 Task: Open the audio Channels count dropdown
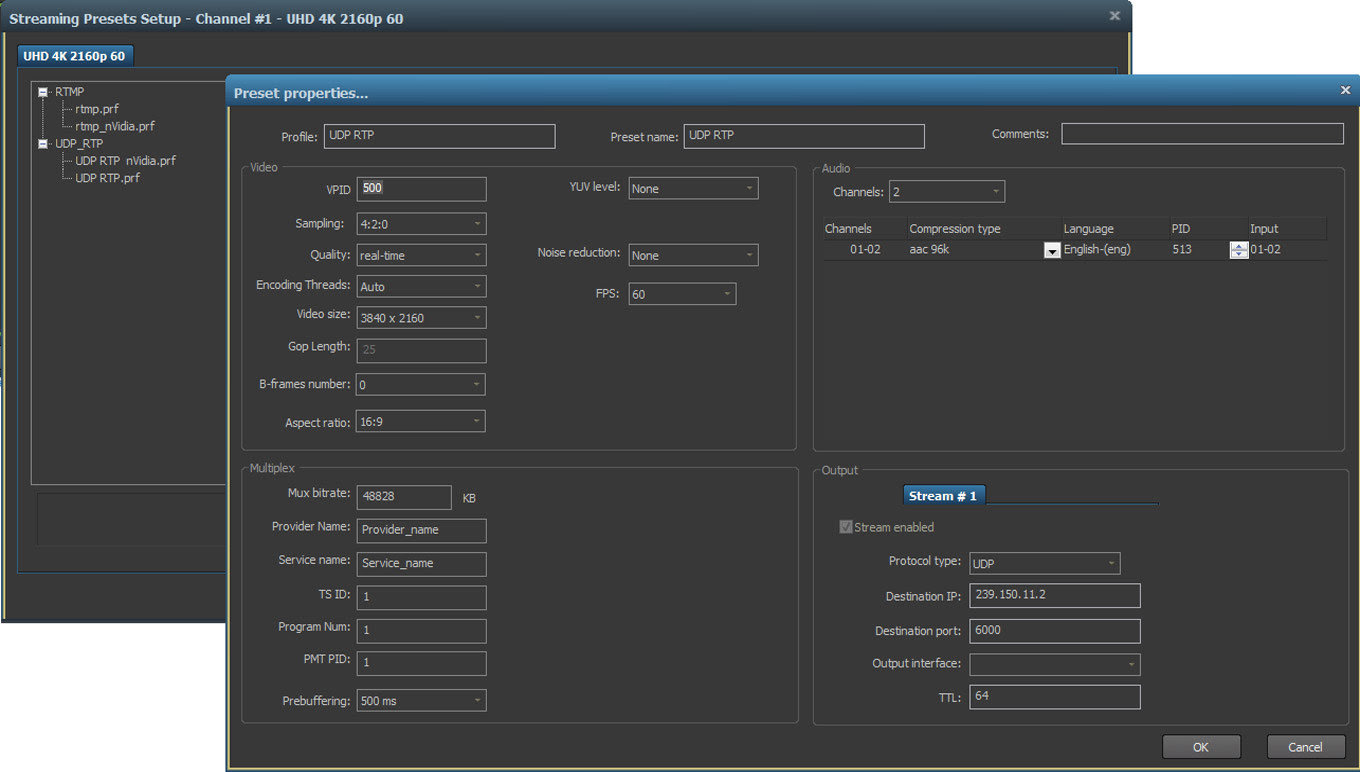[x=946, y=192]
